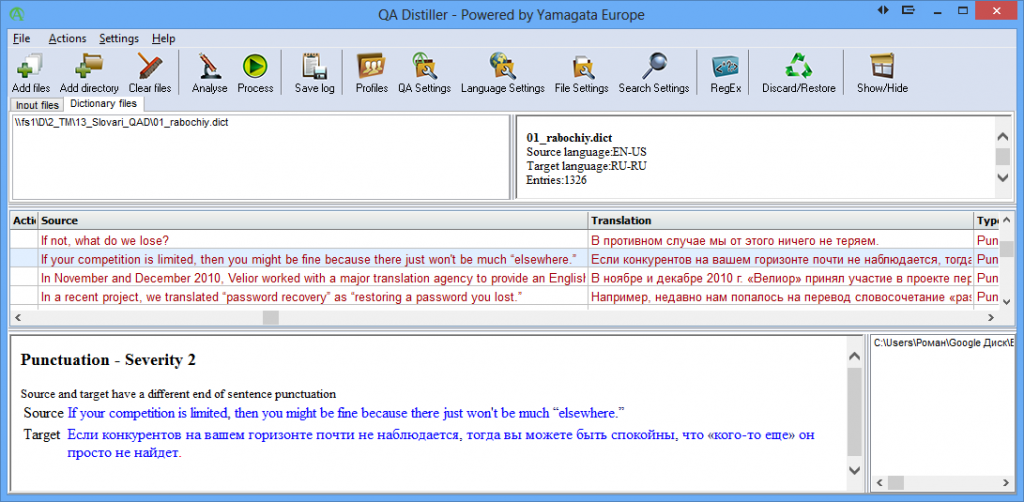Switch to the Input files tab
1024x502 pixels.
click(37, 105)
